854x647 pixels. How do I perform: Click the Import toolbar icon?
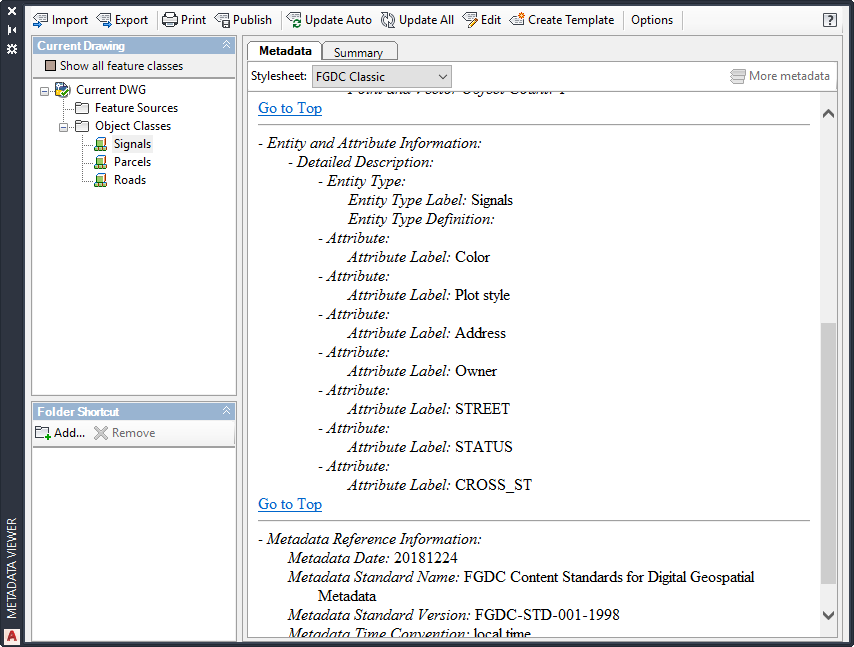(x=40, y=20)
